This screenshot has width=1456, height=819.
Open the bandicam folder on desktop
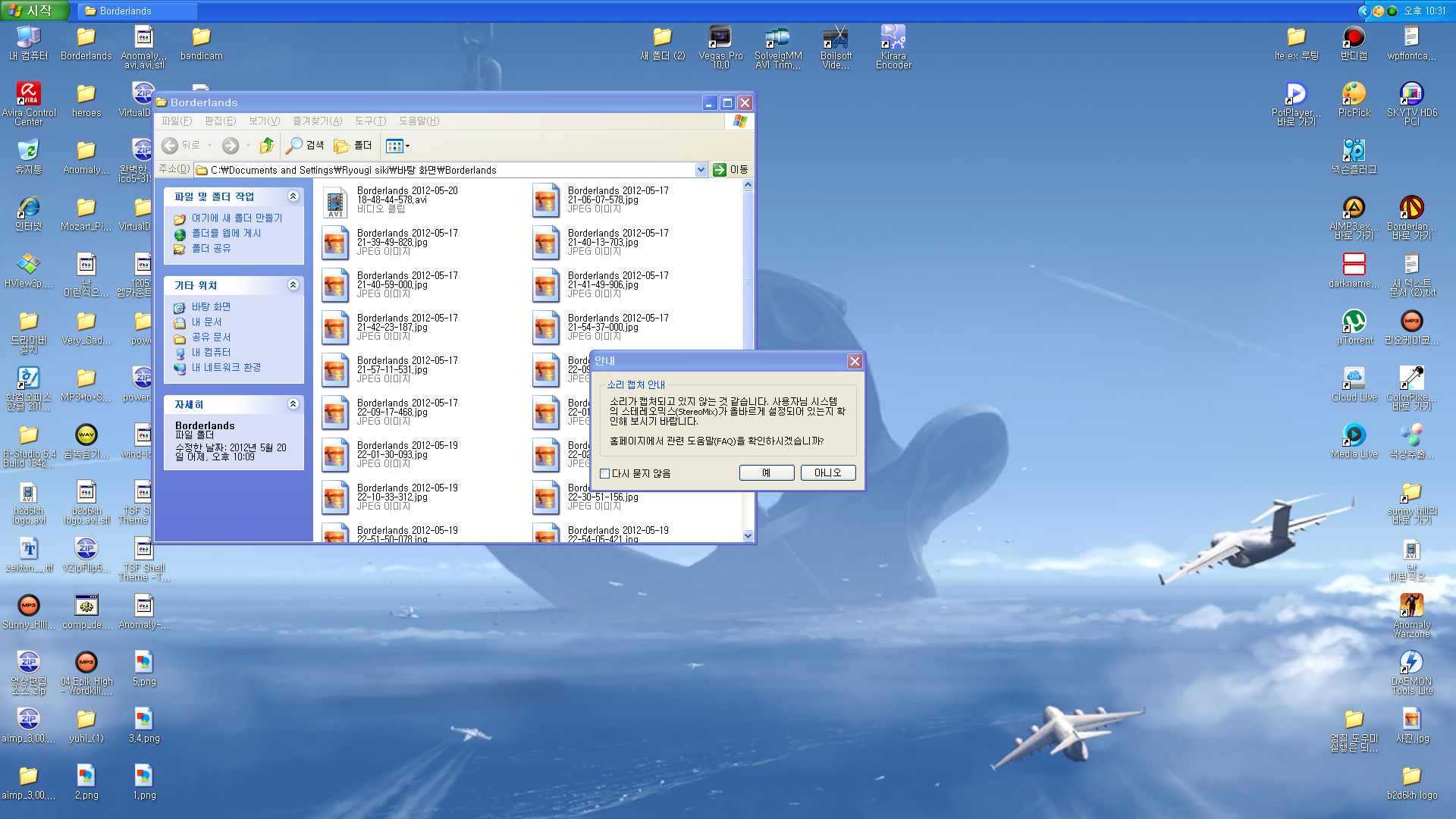(x=201, y=42)
